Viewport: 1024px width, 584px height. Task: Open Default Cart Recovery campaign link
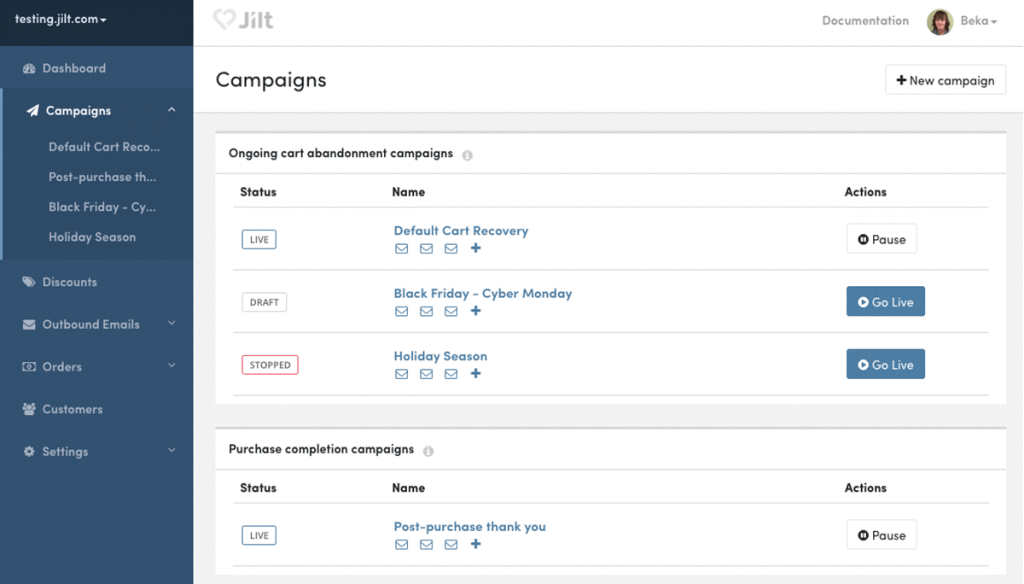click(x=461, y=231)
